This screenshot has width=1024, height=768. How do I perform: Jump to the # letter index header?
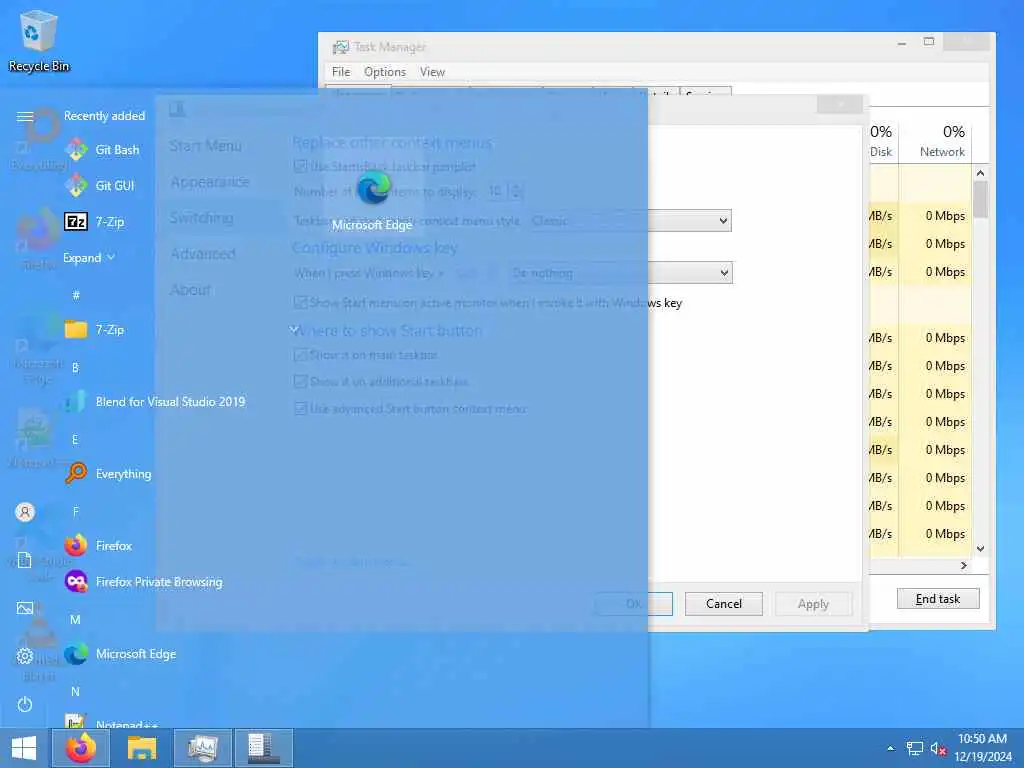point(76,295)
